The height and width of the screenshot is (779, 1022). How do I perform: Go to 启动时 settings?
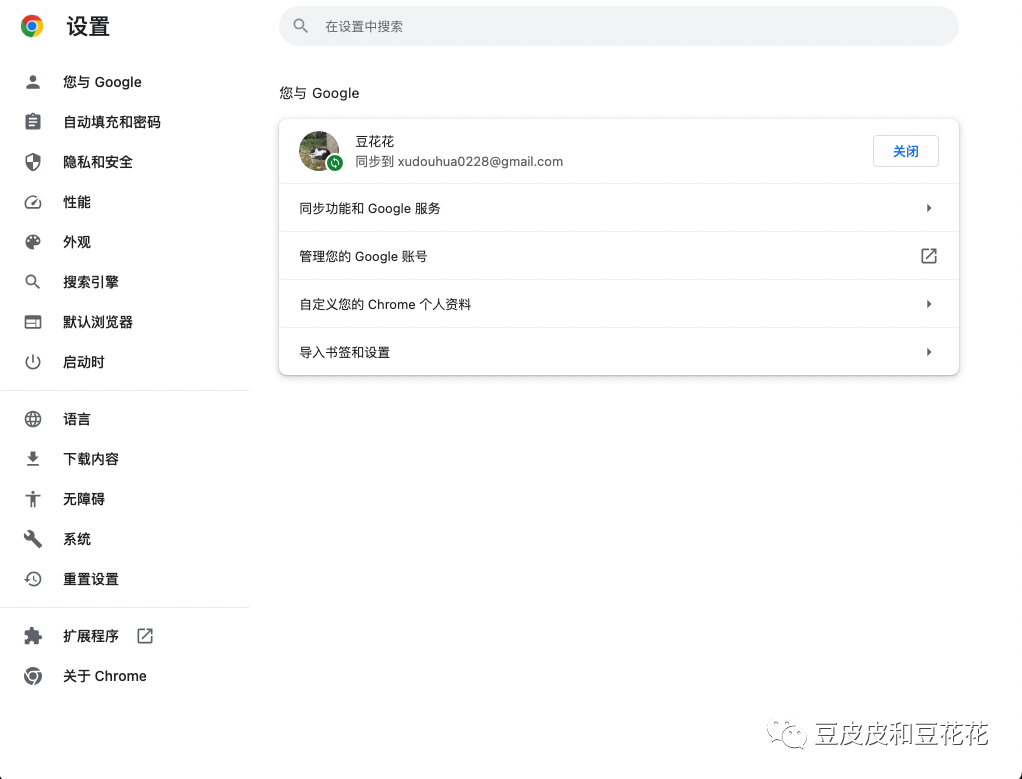tap(83, 362)
